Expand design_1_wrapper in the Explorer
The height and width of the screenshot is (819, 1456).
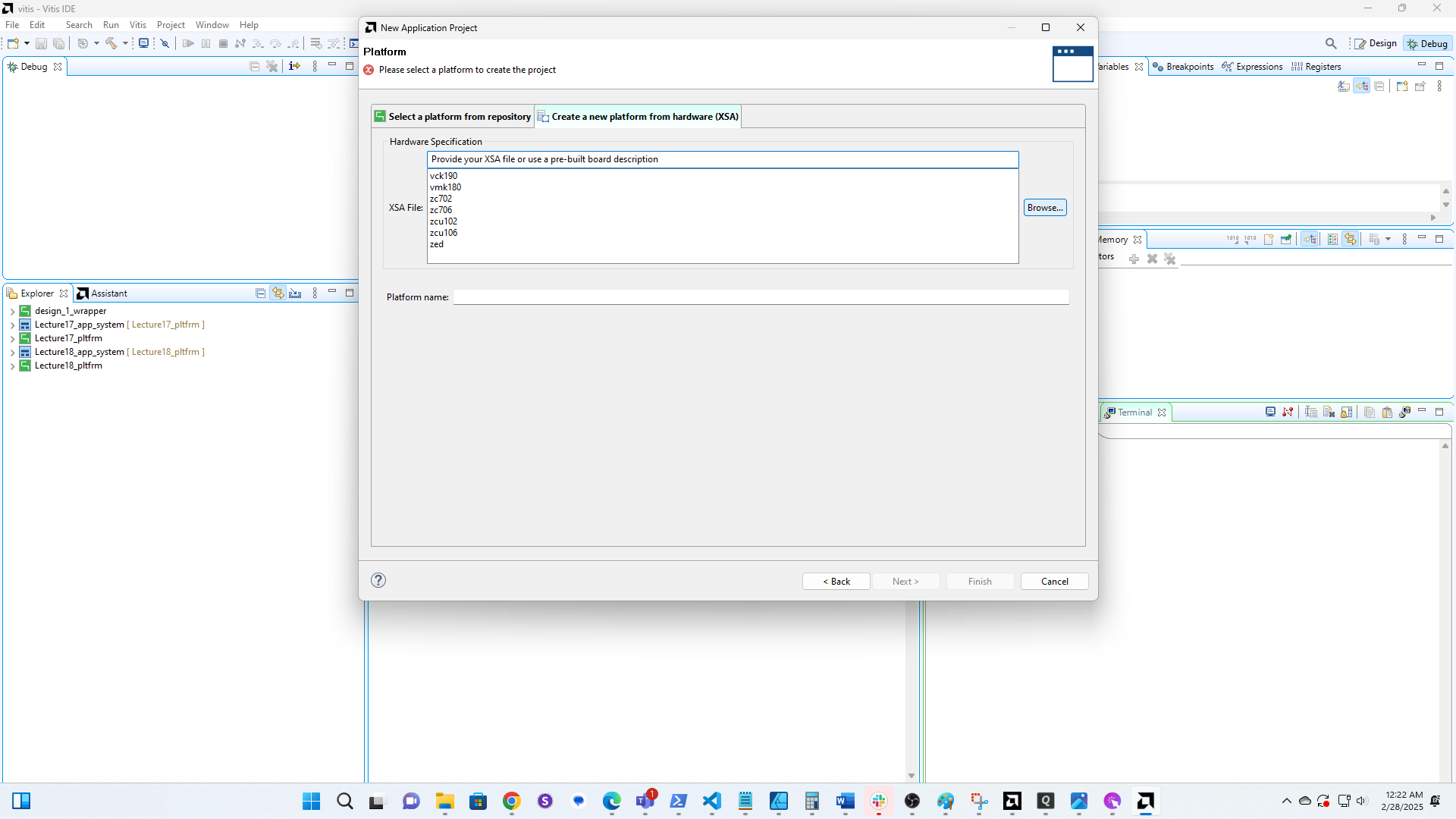click(x=12, y=311)
